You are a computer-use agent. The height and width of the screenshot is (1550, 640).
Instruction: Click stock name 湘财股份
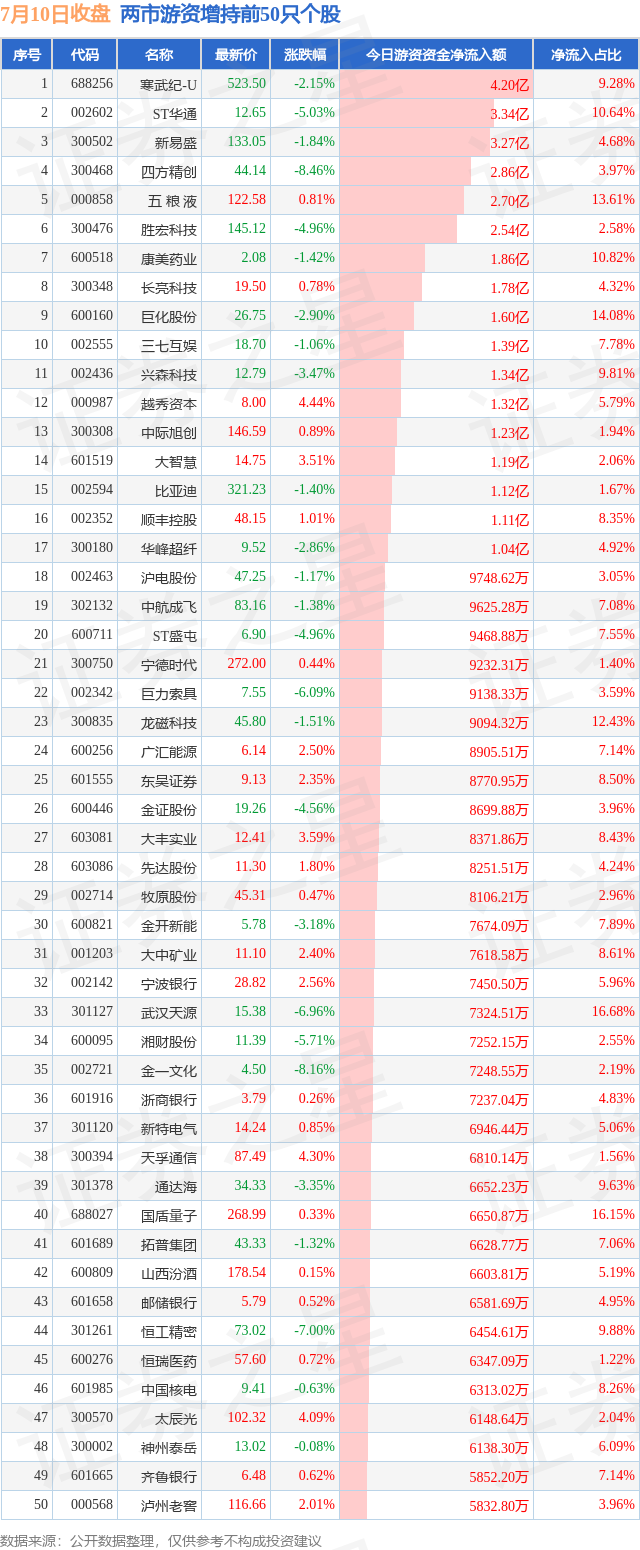169,1041
